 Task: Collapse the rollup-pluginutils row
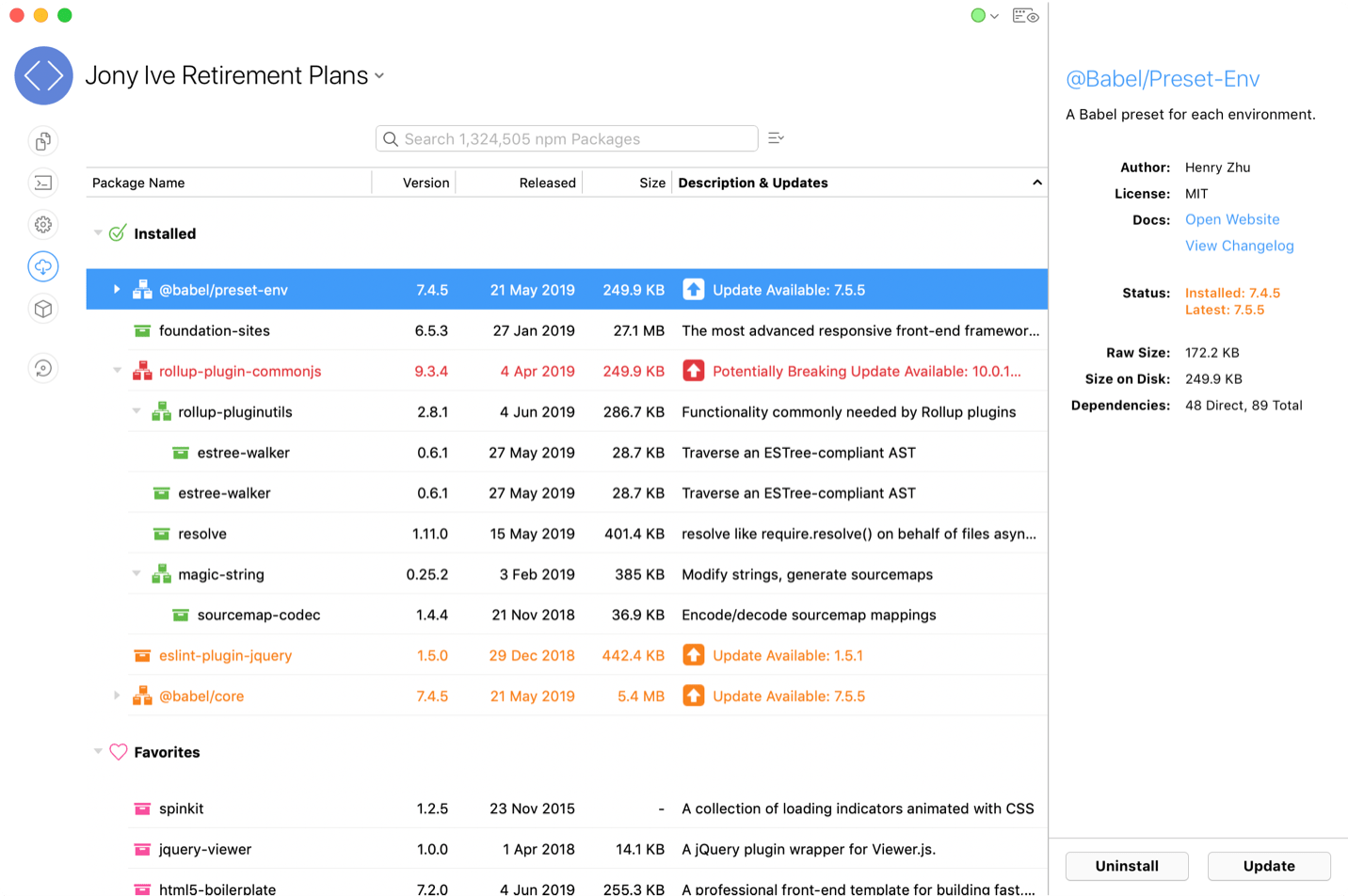coord(136,411)
